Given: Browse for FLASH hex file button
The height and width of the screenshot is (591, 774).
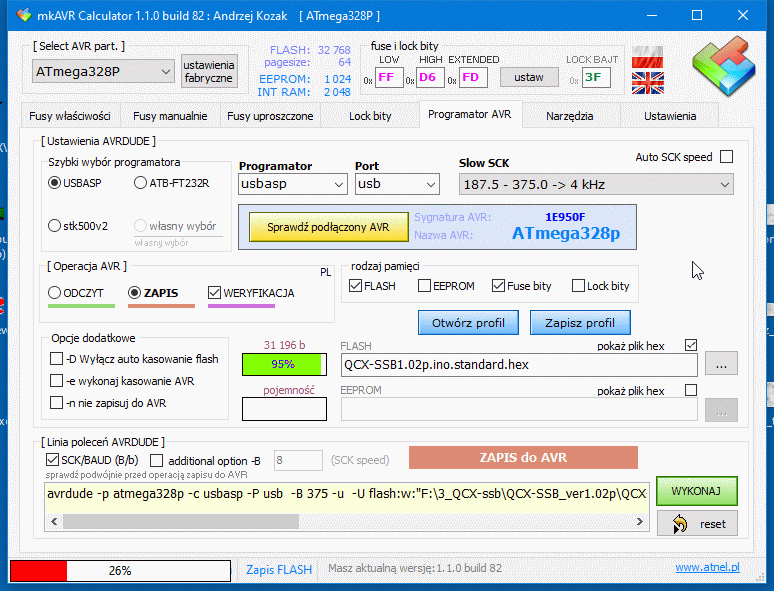Looking at the screenshot, I should [x=721, y=363].
